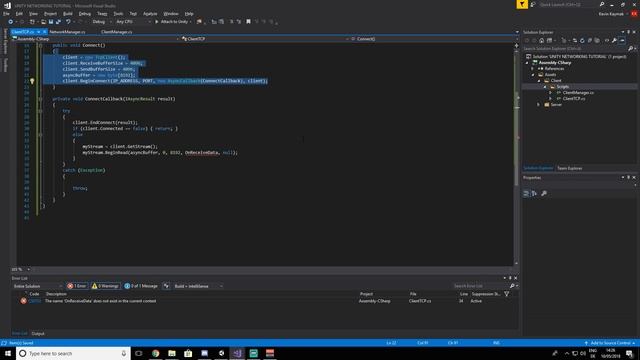This screenshot has height=360, width=640.
Task: Toggle the 0 Warnings filter button
Action: point(105,286)
